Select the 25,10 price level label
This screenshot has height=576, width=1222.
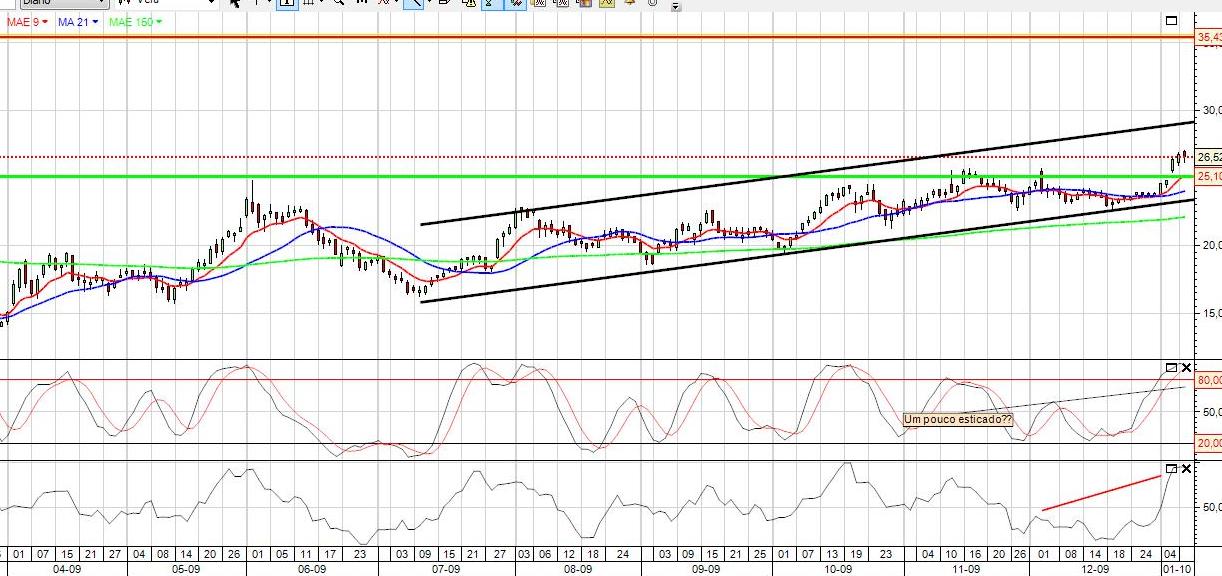[1209, 176]
